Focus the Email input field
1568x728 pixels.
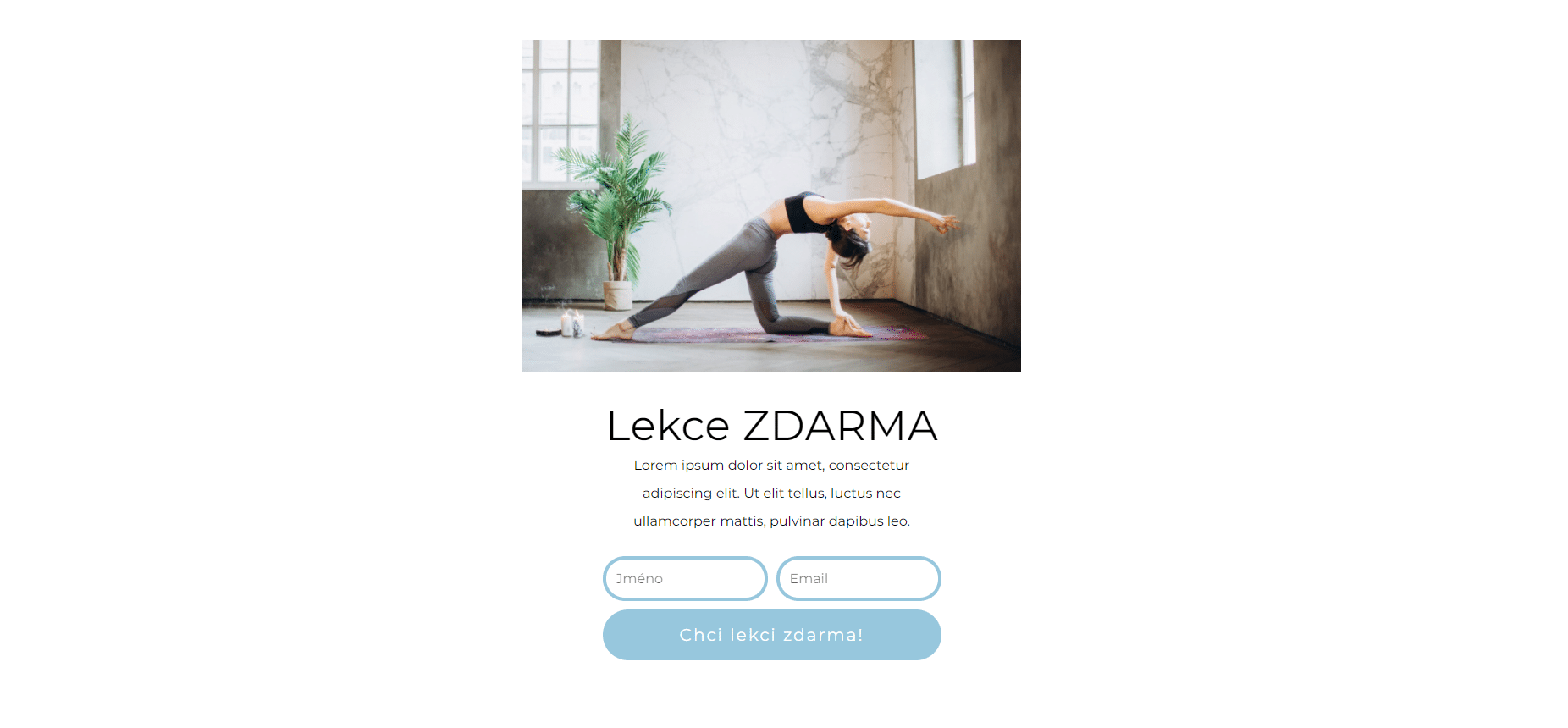[x=859, y=578]
